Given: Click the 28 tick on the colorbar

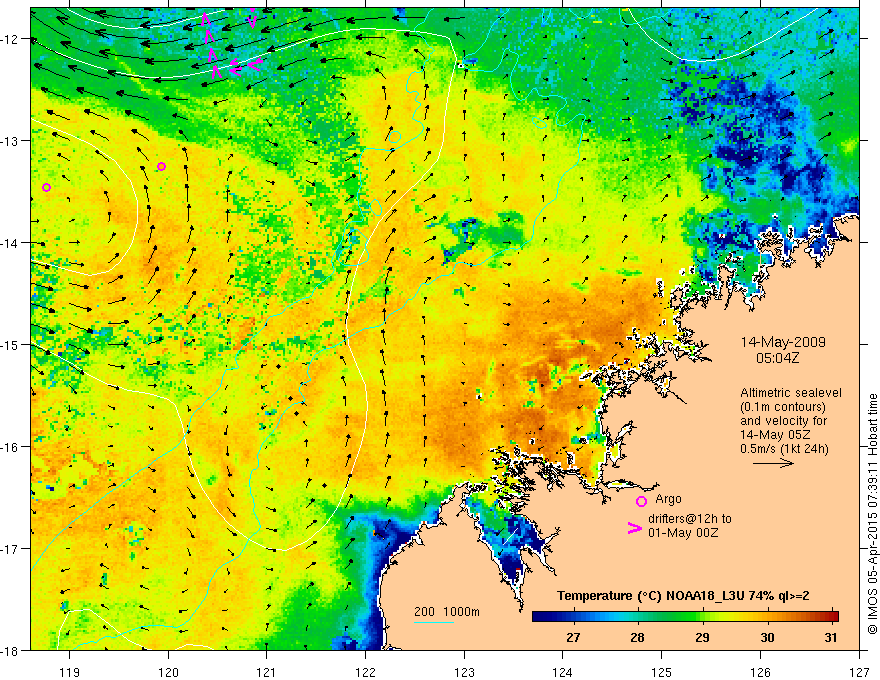Looking at the screenshot, I should 637,637.
